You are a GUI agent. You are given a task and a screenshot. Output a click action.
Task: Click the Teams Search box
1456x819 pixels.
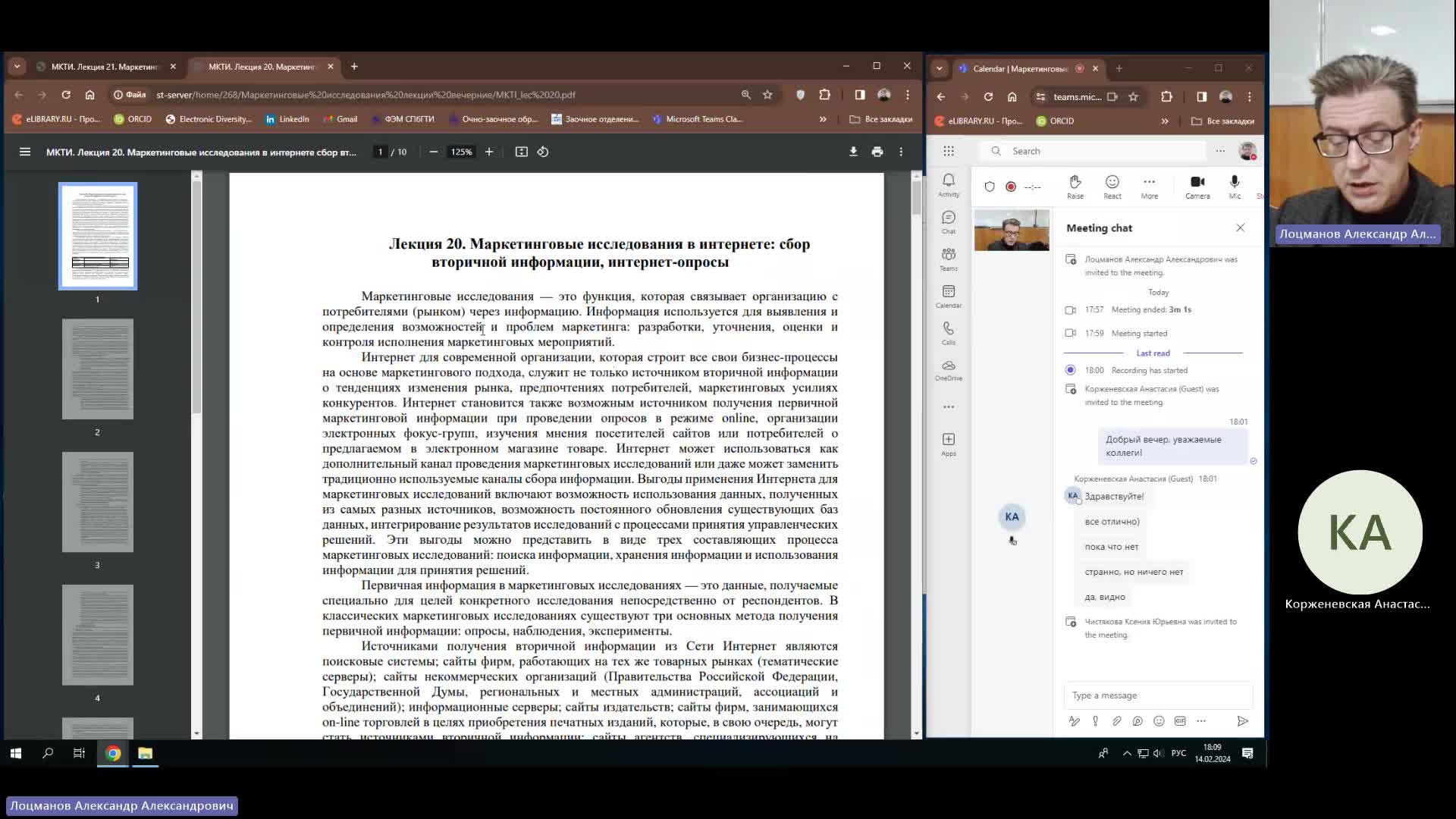coord(1091,151)
